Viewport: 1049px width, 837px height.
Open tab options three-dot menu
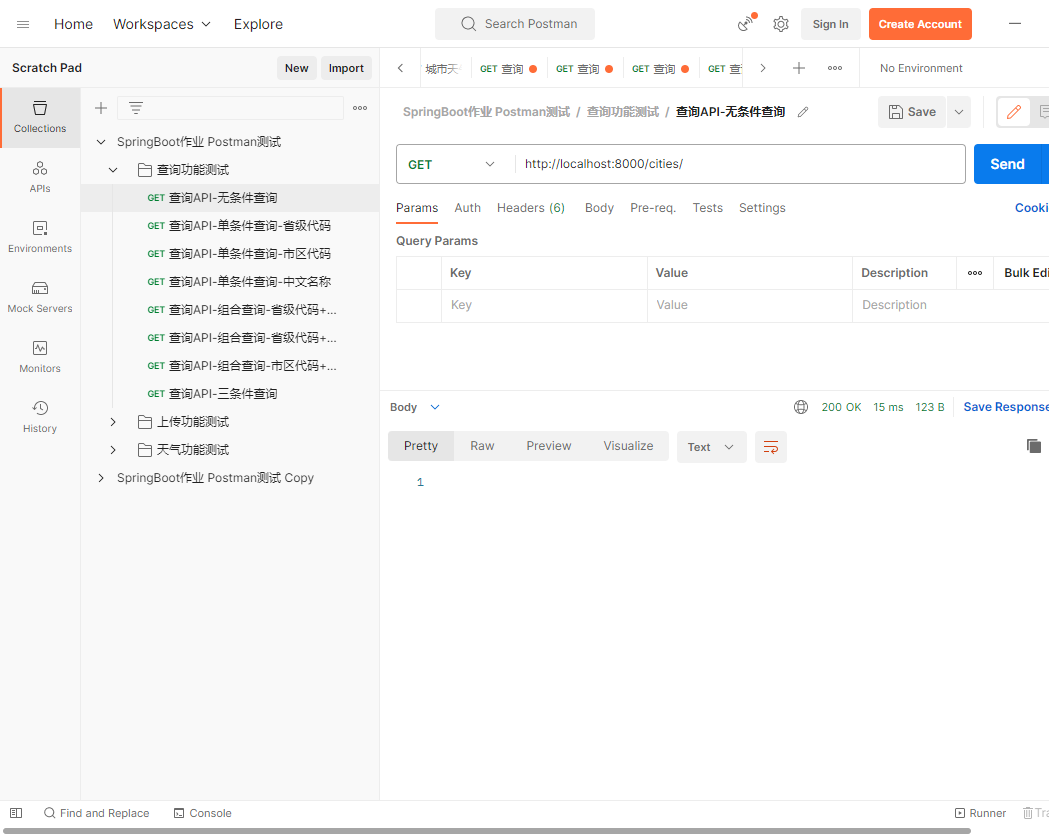[835, 68]
